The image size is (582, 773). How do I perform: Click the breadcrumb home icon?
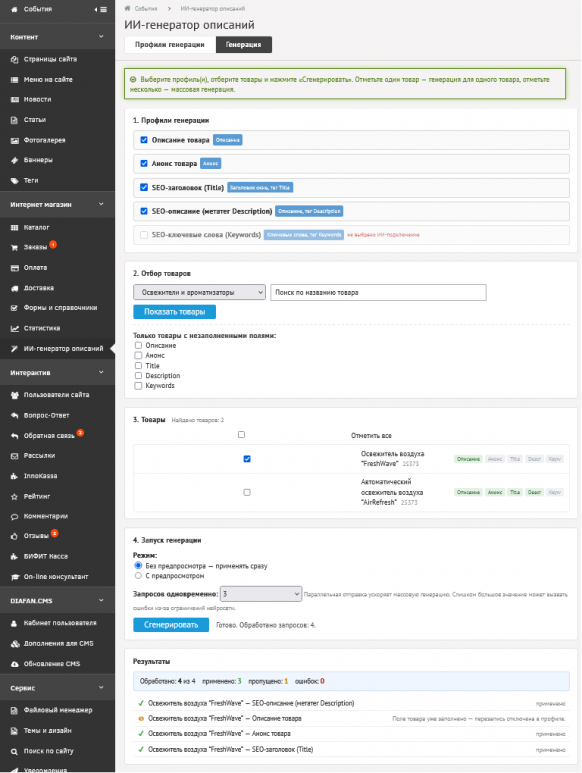click(x=128, y=8)
